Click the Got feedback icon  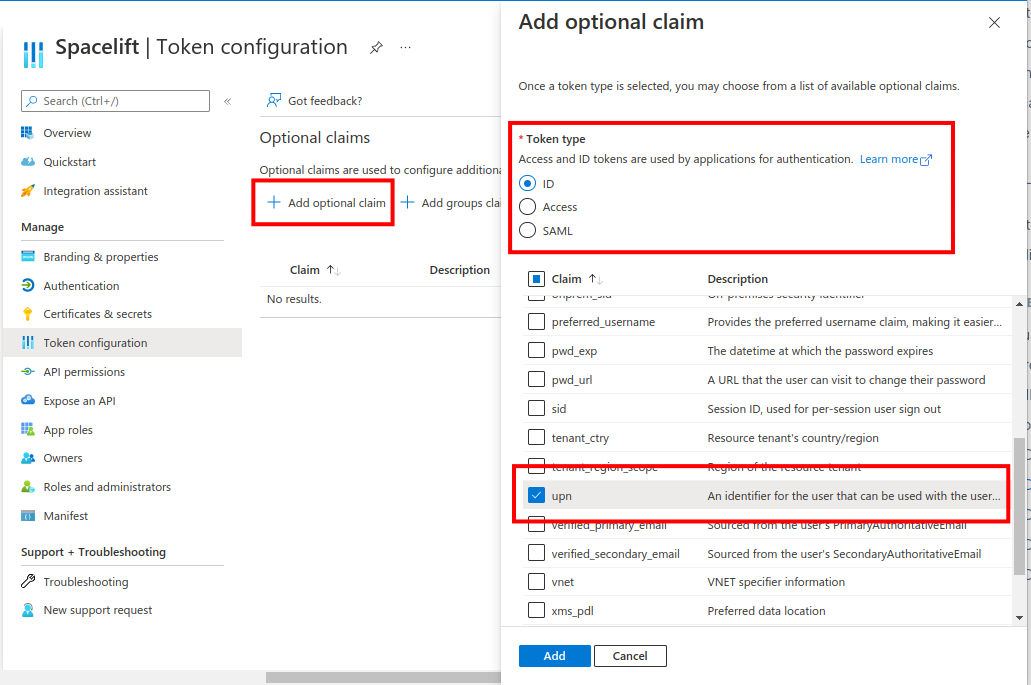[273, 101]
